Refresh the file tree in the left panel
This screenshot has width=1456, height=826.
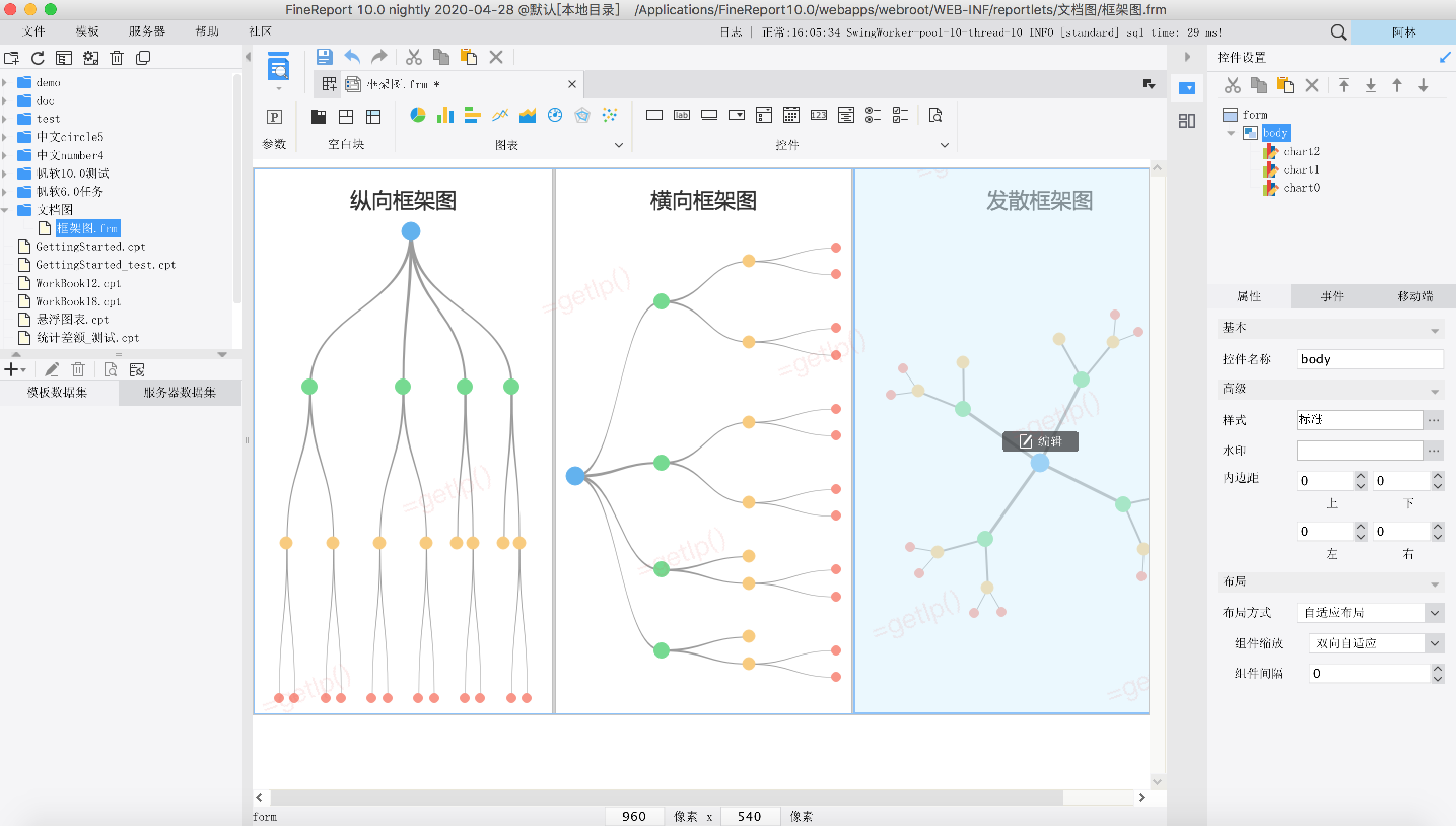click(x=38, y=58)
